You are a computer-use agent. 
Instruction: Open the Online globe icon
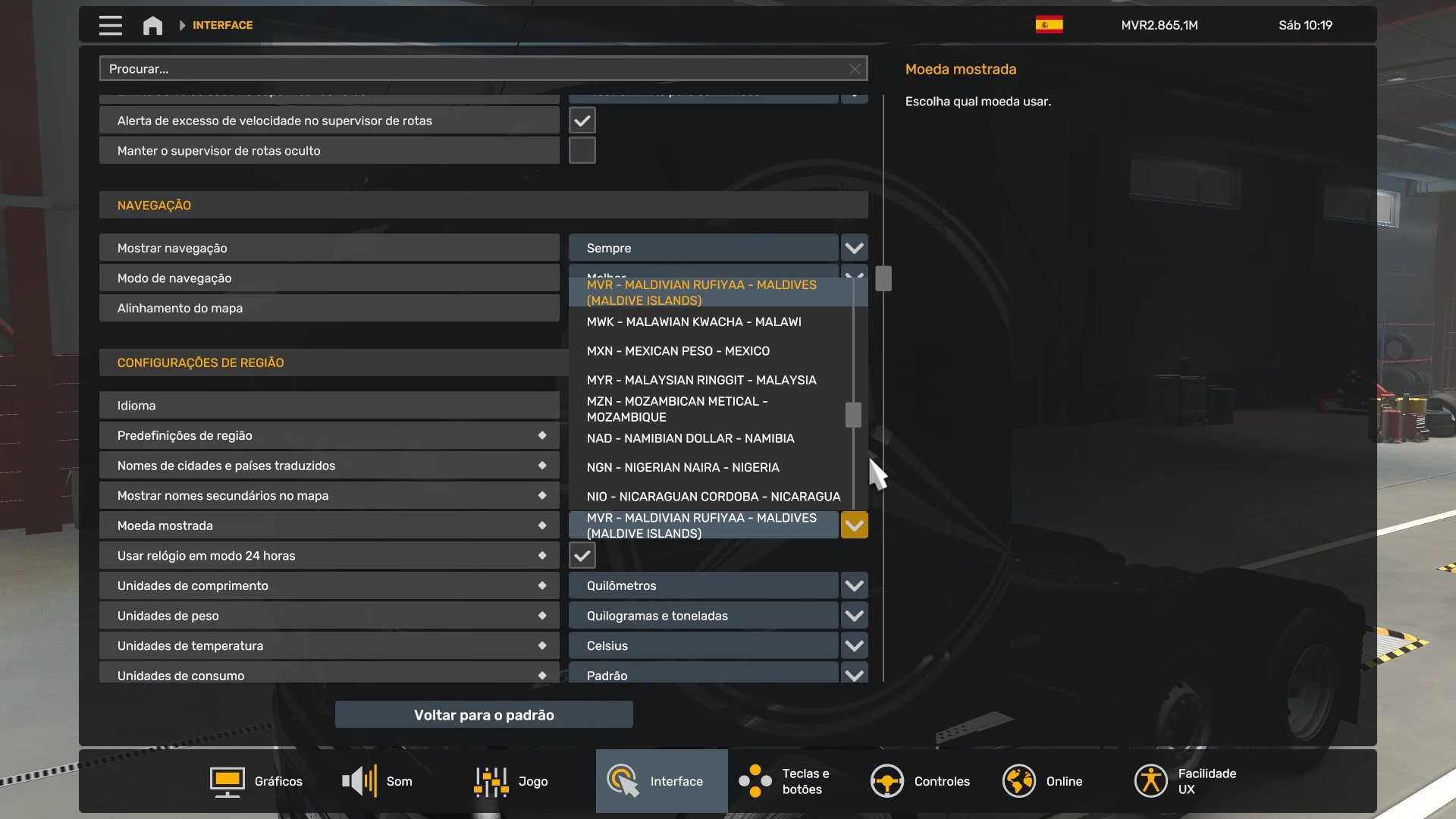click(x=1018, y=781)
